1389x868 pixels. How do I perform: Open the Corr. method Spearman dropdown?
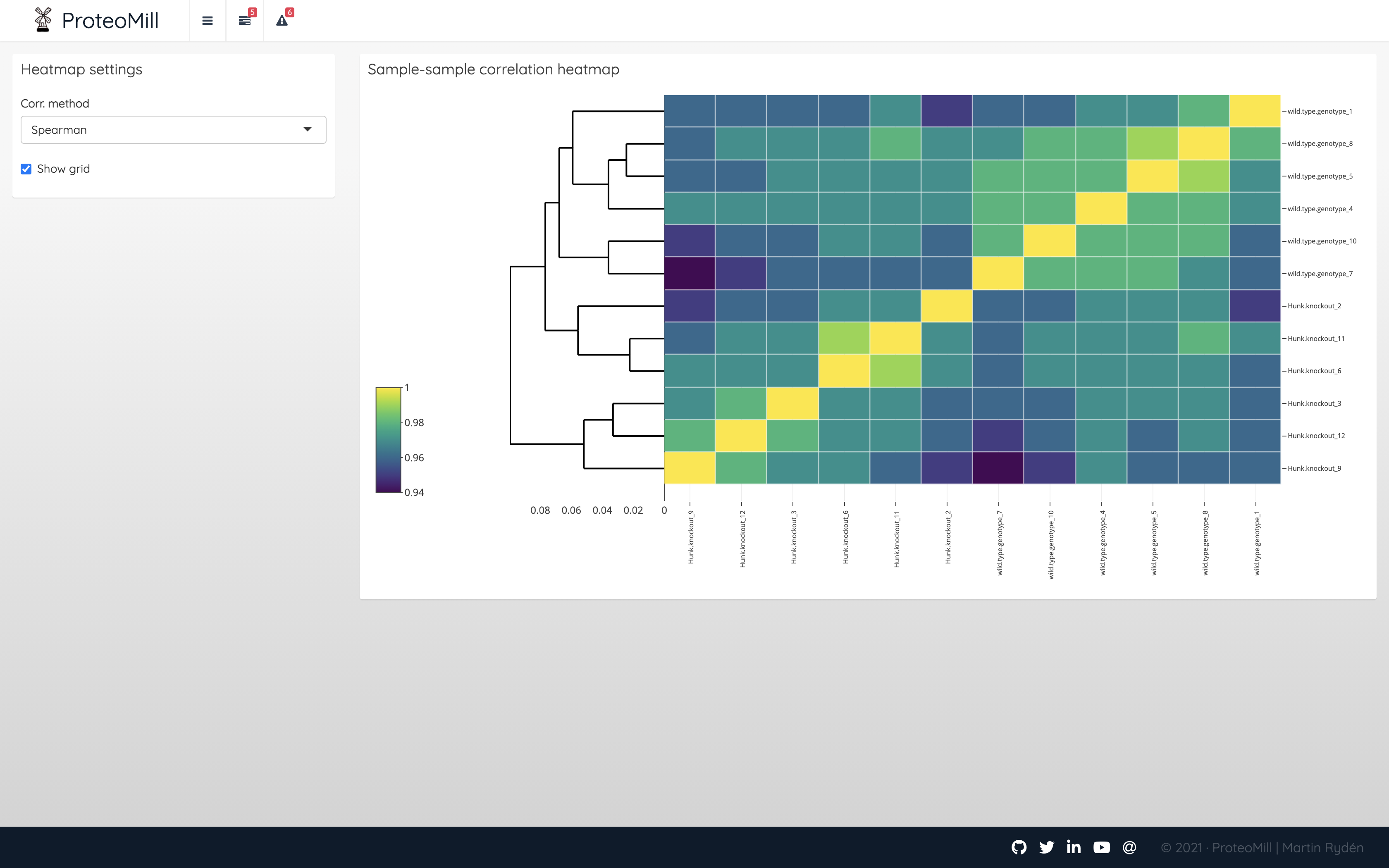173,130
